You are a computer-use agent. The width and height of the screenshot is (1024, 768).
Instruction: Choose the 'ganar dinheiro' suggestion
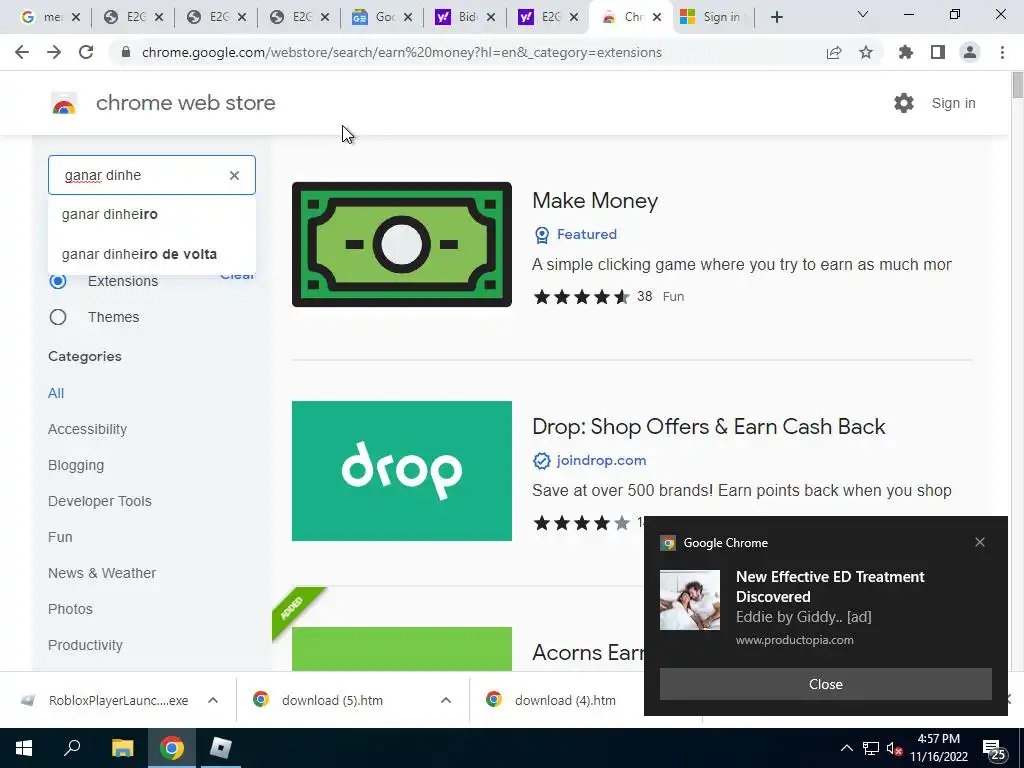point(152,214)
